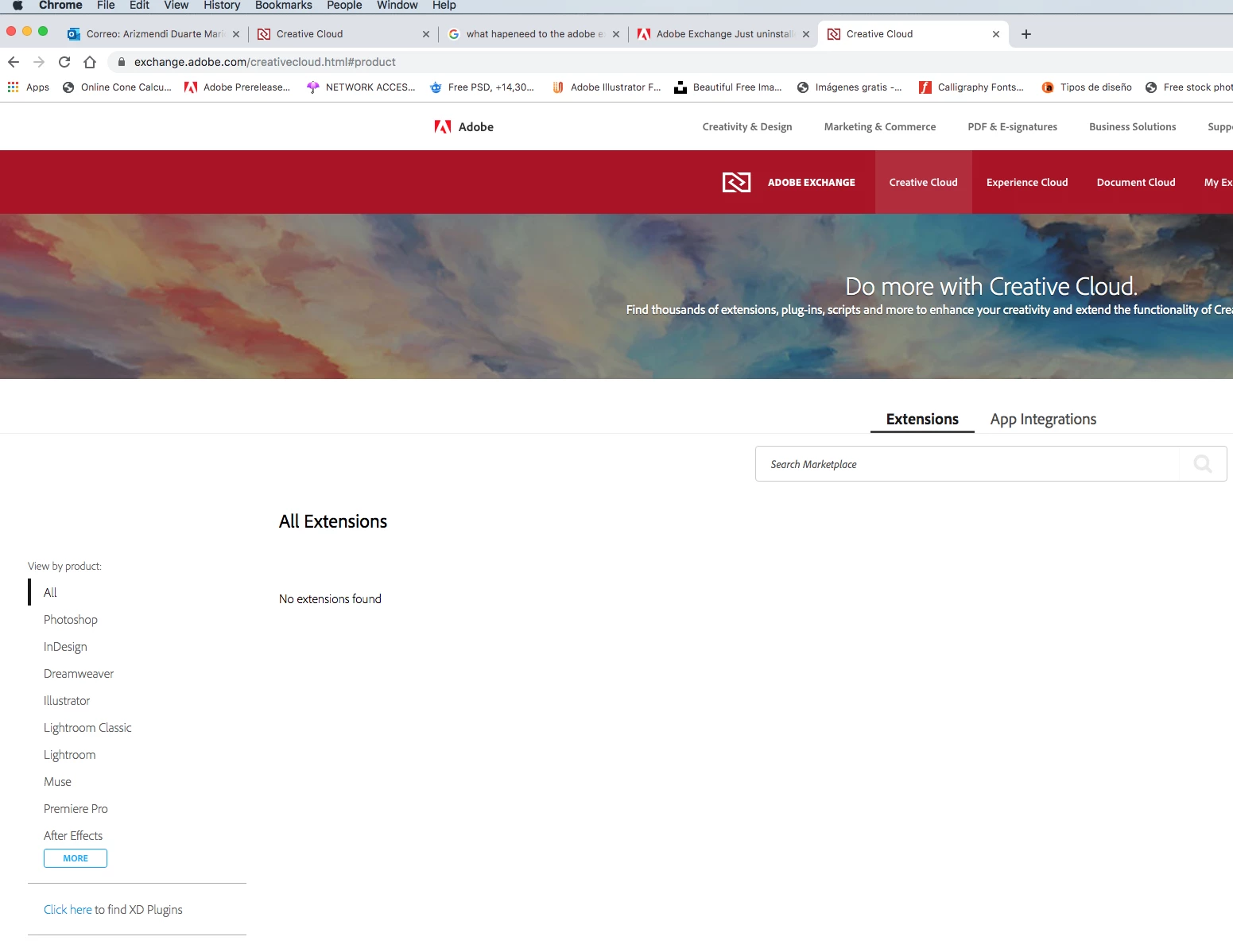Close the active Creative Cloud tab
1233x952 pixels.
996,34
